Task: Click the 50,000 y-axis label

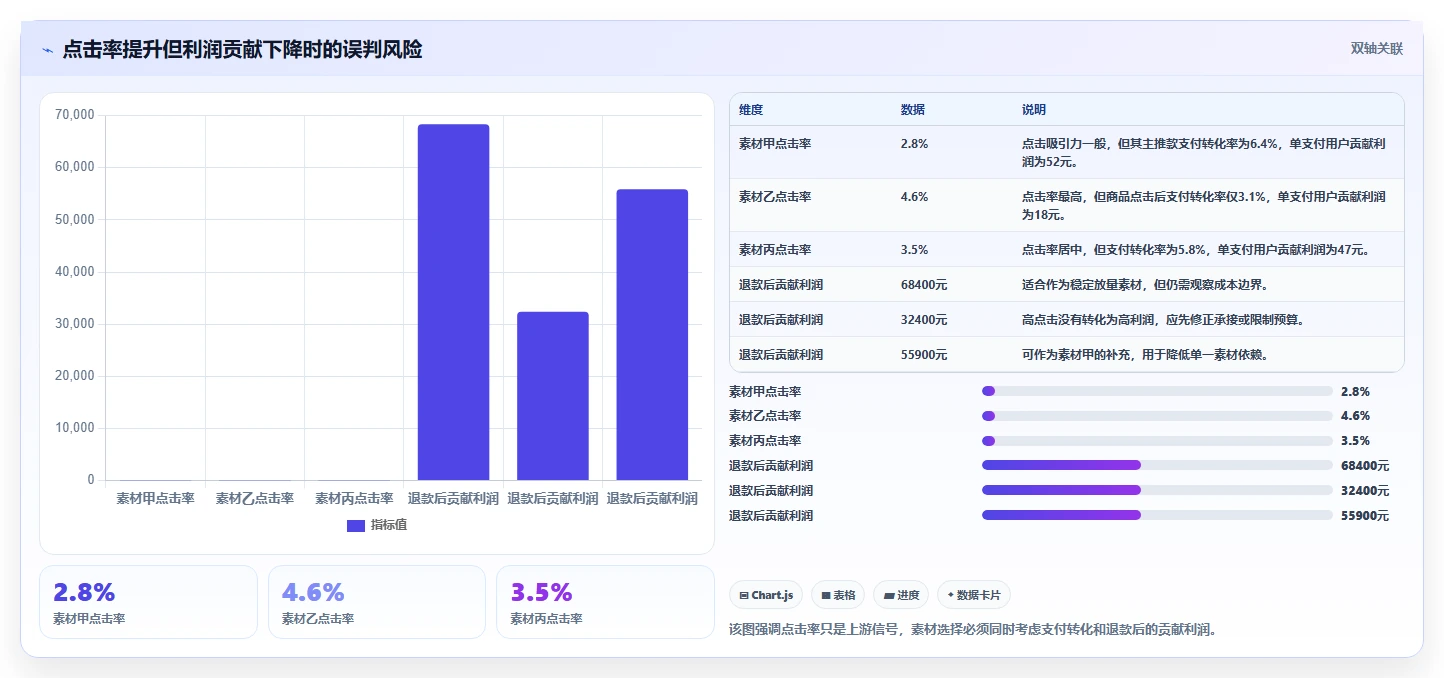Action: click(x=74, y=219)
